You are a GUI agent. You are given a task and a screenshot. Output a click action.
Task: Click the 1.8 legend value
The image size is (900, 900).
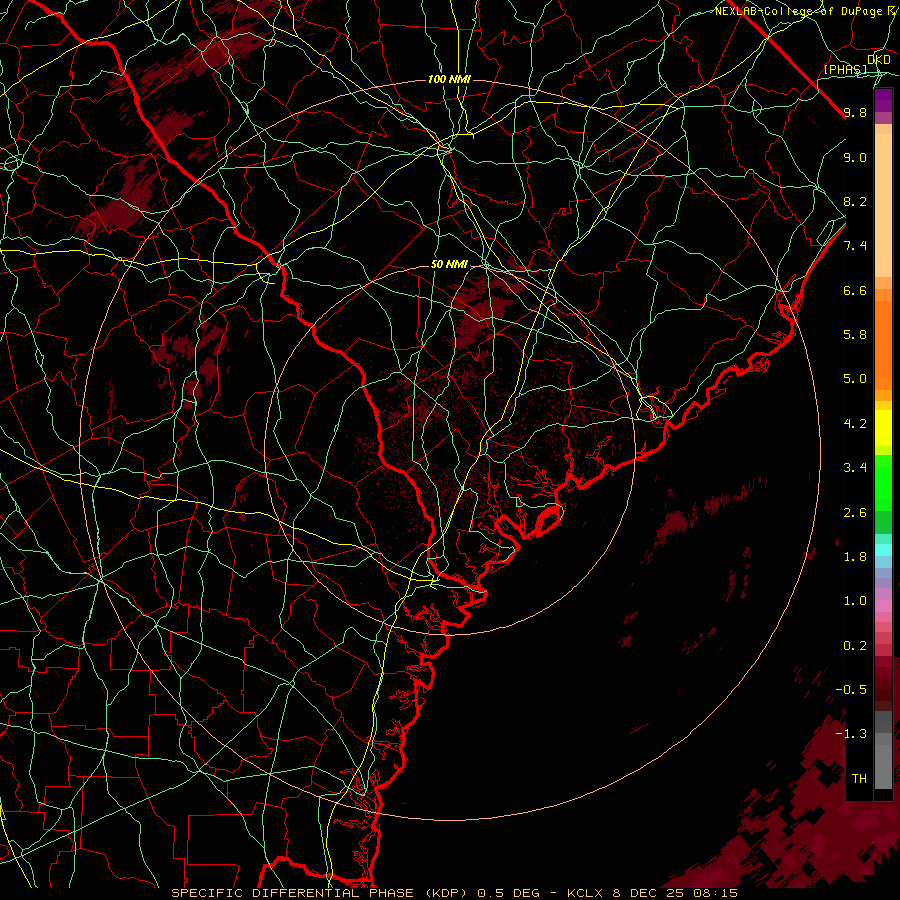(855, 557)
